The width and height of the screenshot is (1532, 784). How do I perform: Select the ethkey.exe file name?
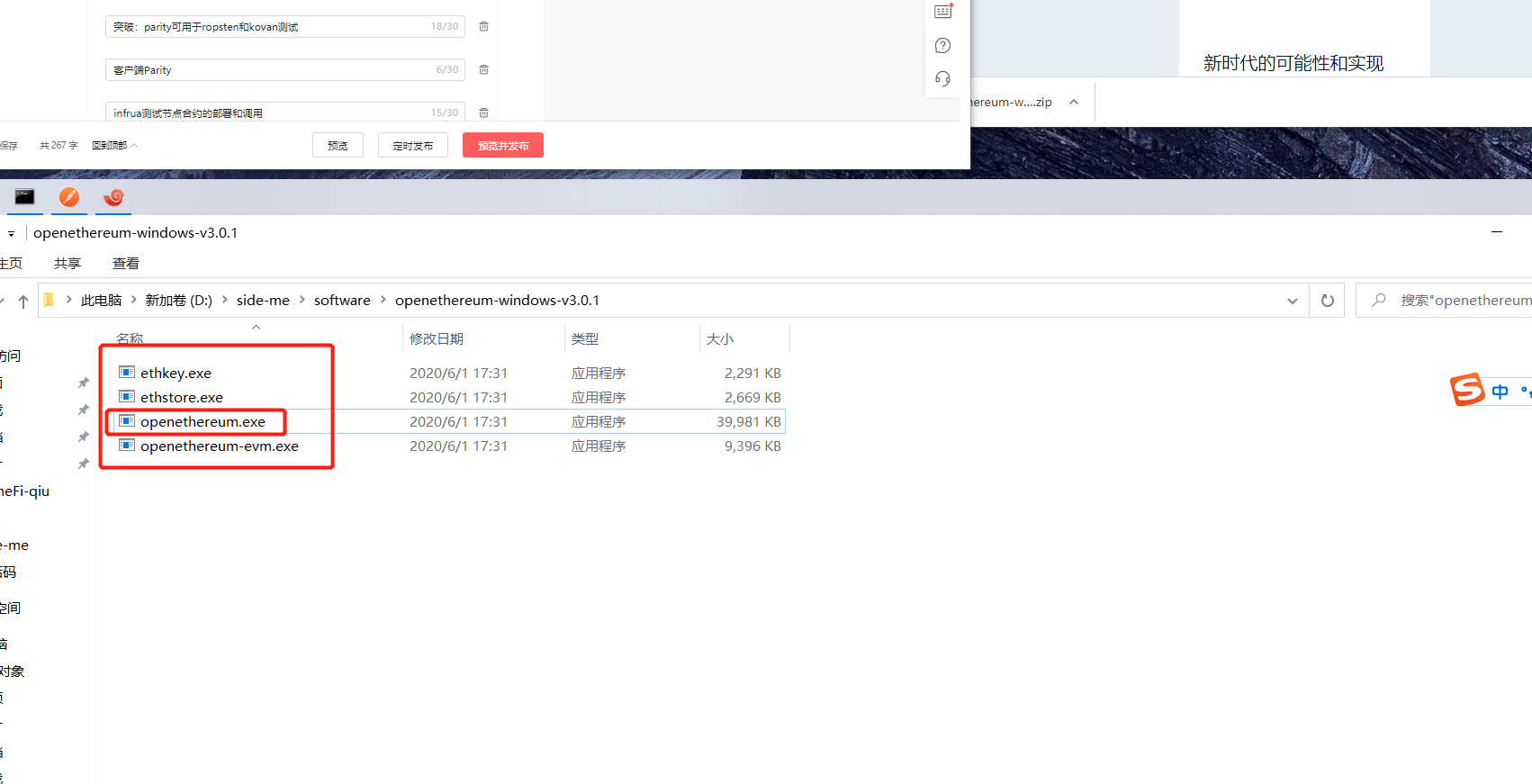(176, 373)
